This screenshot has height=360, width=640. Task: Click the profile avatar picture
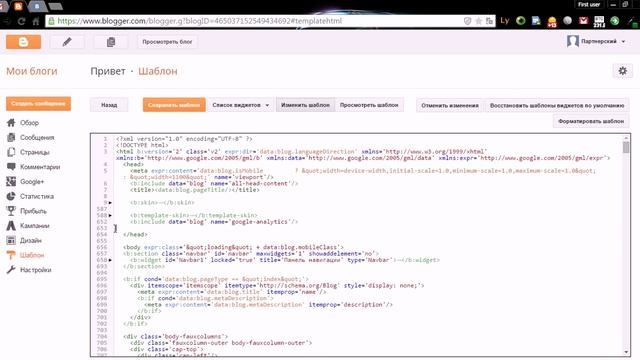(573, 41)
